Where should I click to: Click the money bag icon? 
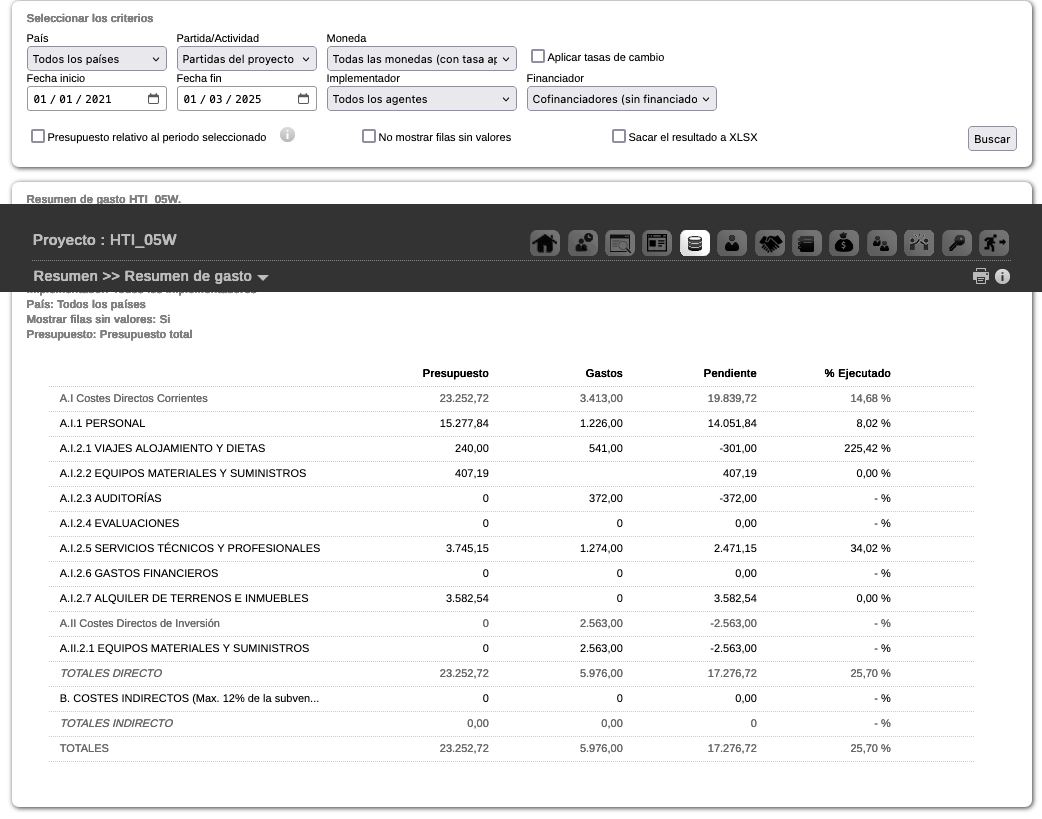point(844,243)
